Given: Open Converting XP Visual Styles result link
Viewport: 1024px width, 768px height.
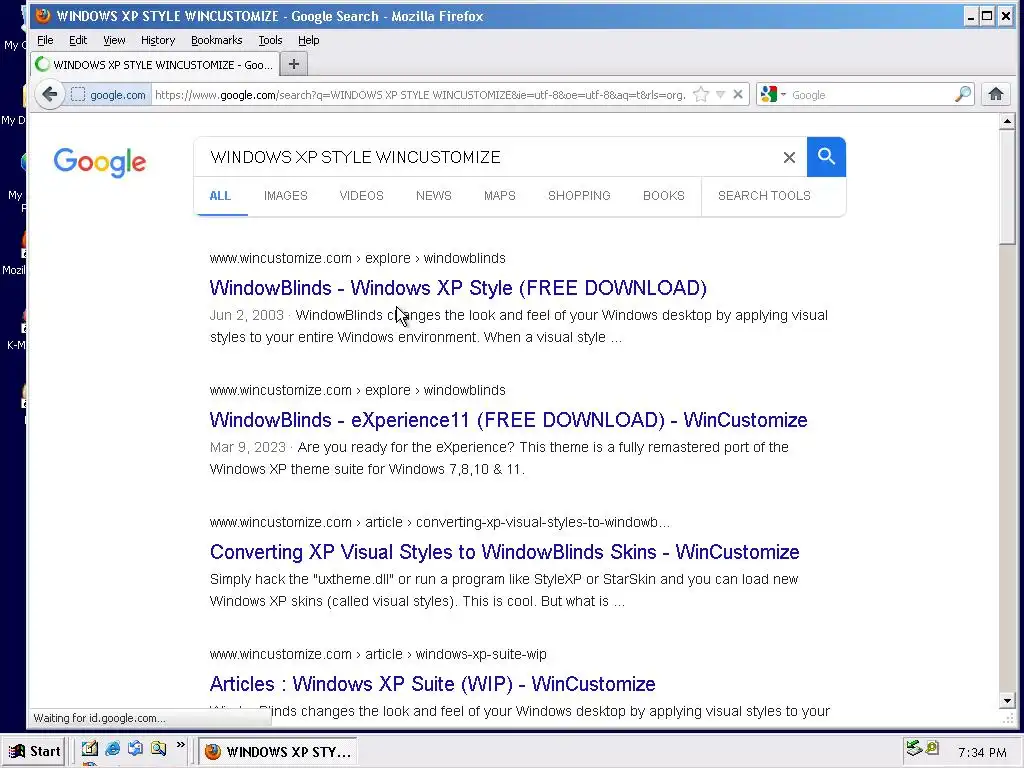Looking at the screenshot, I should click(x=504, y=552).
